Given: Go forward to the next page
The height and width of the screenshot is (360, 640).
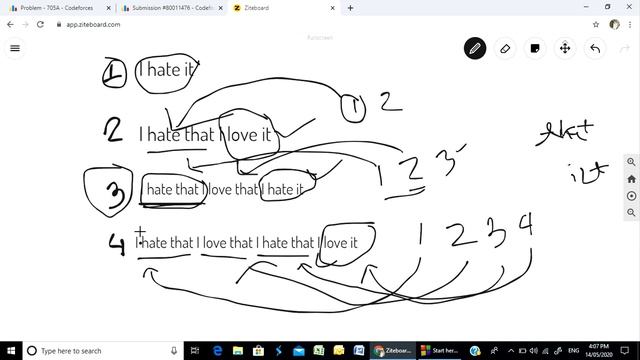Looking at the screenshot, I should (x=25, y=24).
